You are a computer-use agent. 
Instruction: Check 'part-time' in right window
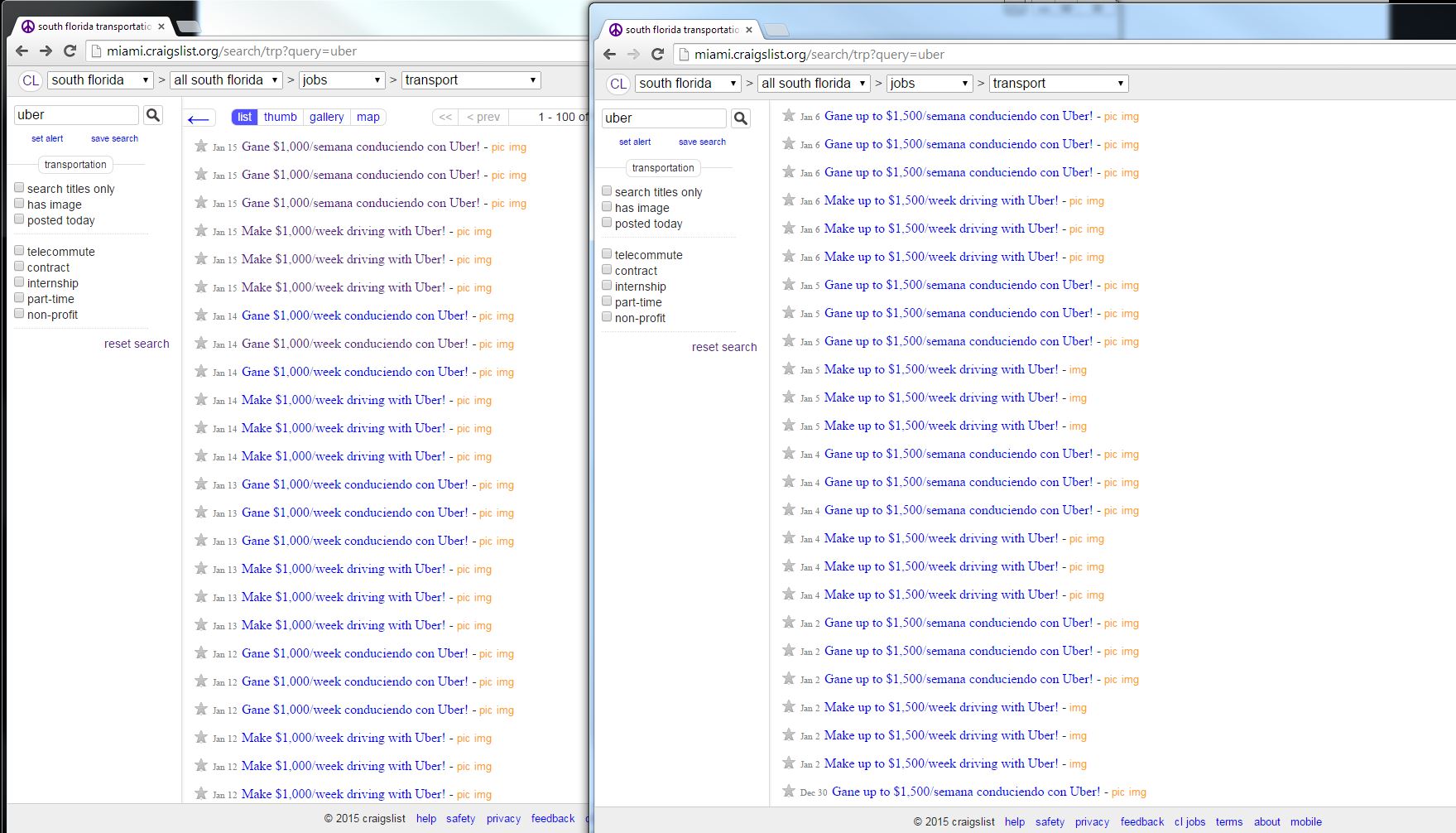[607, 301]
